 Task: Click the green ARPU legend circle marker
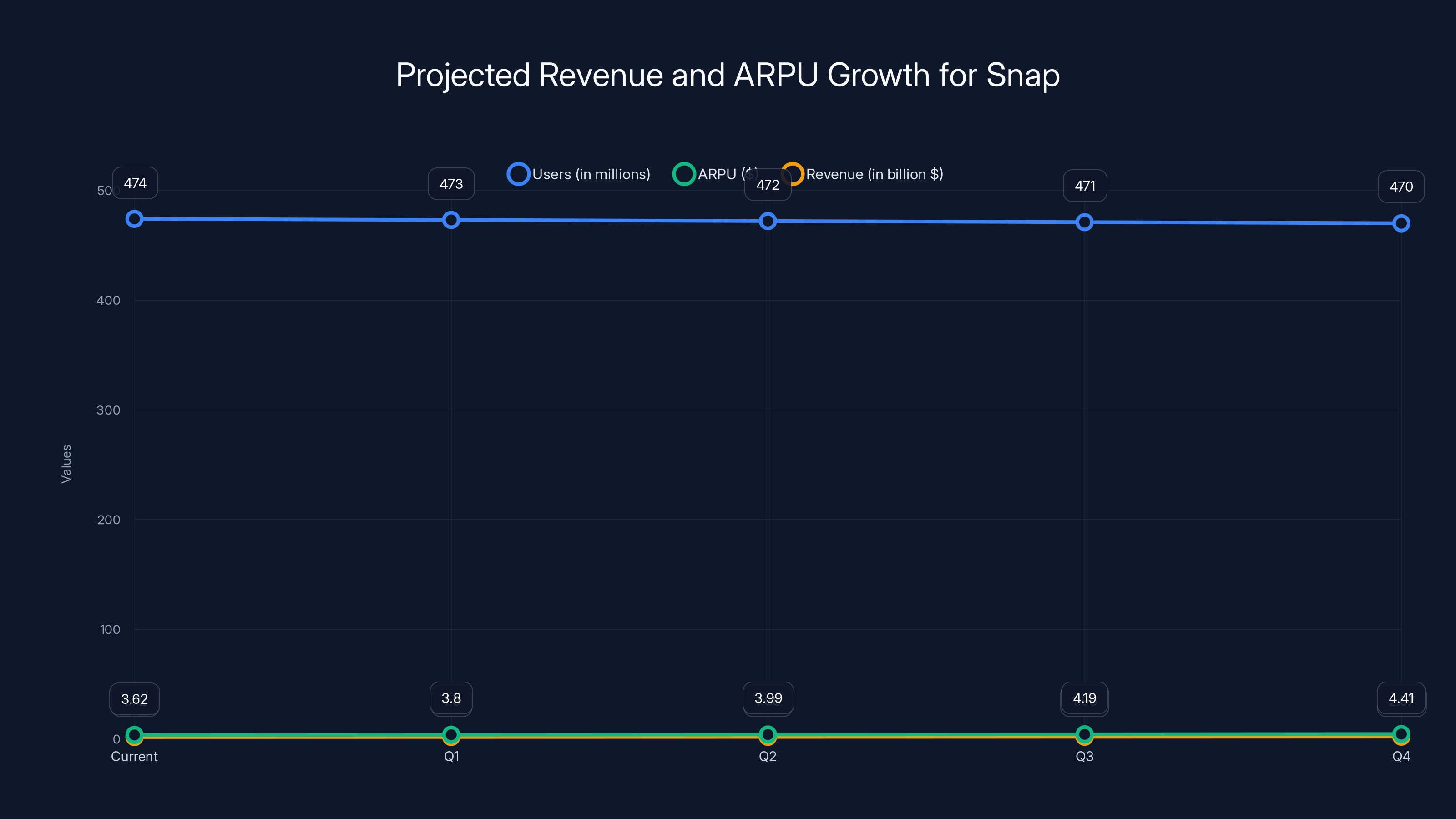point(684,174)
